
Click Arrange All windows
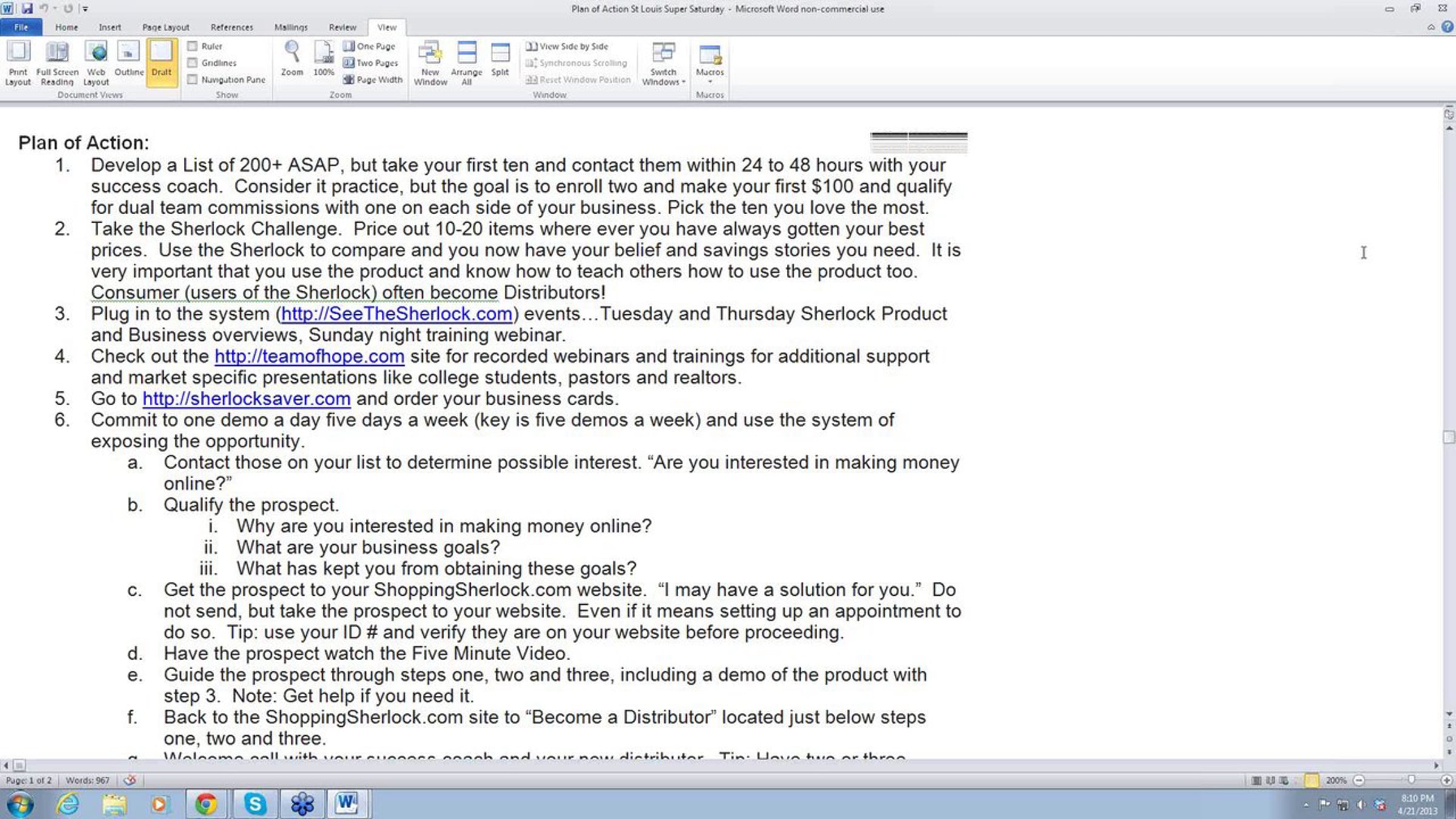point(467,64)
